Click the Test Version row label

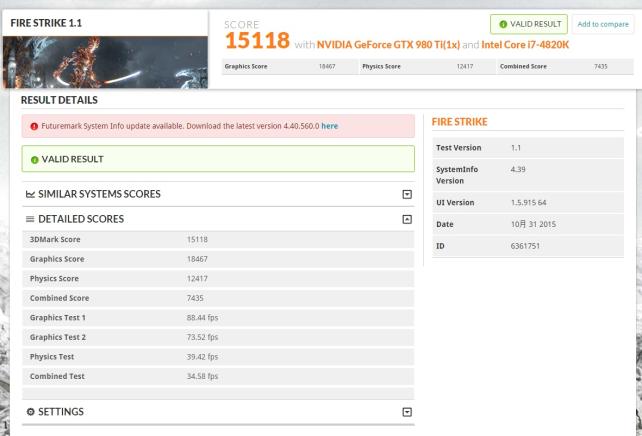[459, 148]
